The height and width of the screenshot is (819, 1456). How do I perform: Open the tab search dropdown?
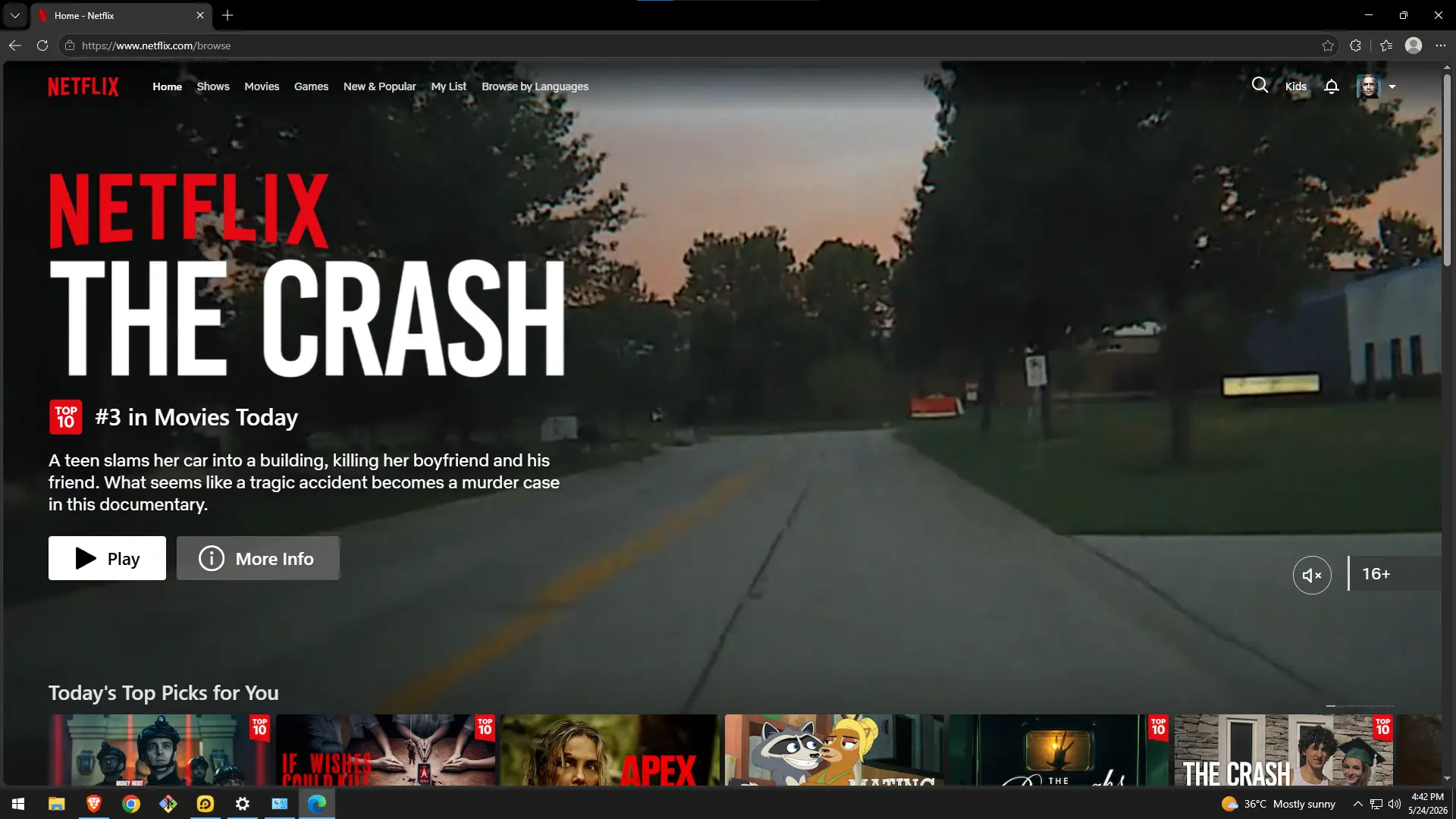pyautogui.click(x=14, y=15)
